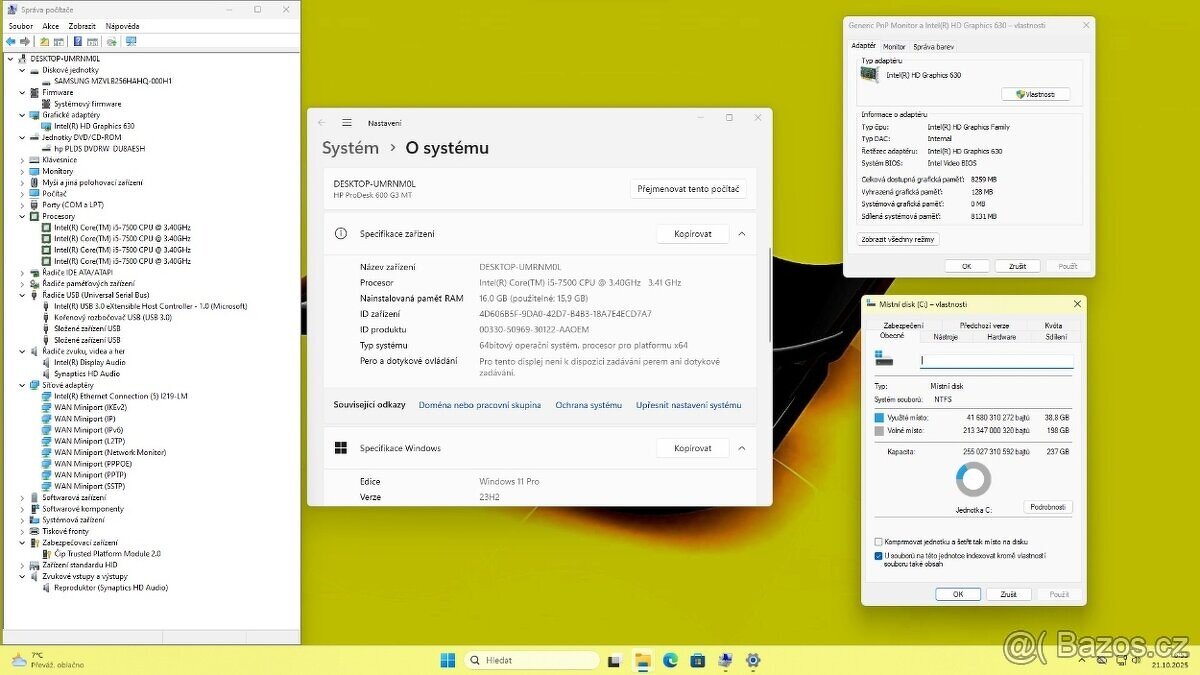Viewport: 1200px width, 675px height.
Task: Open the Akce menu
Action: pyautogui.click(x=50, y=25)
